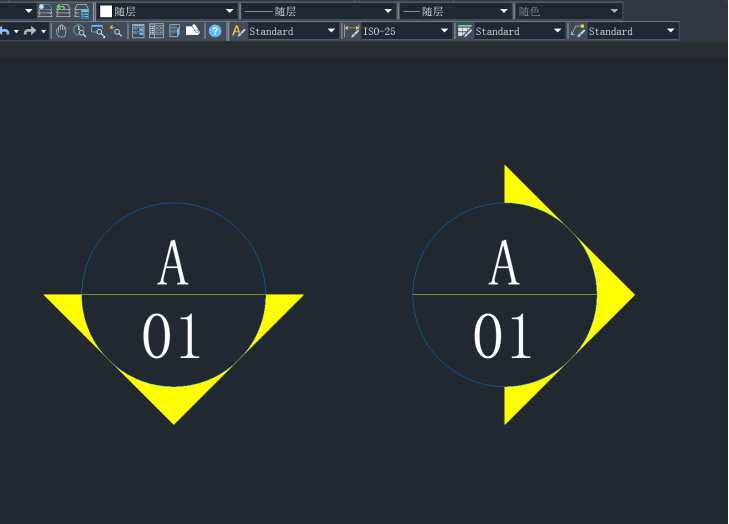729x524 pixels.
Task: Click the Redo arrow icon
Action: pyautogui.click(x=30, y=31)
